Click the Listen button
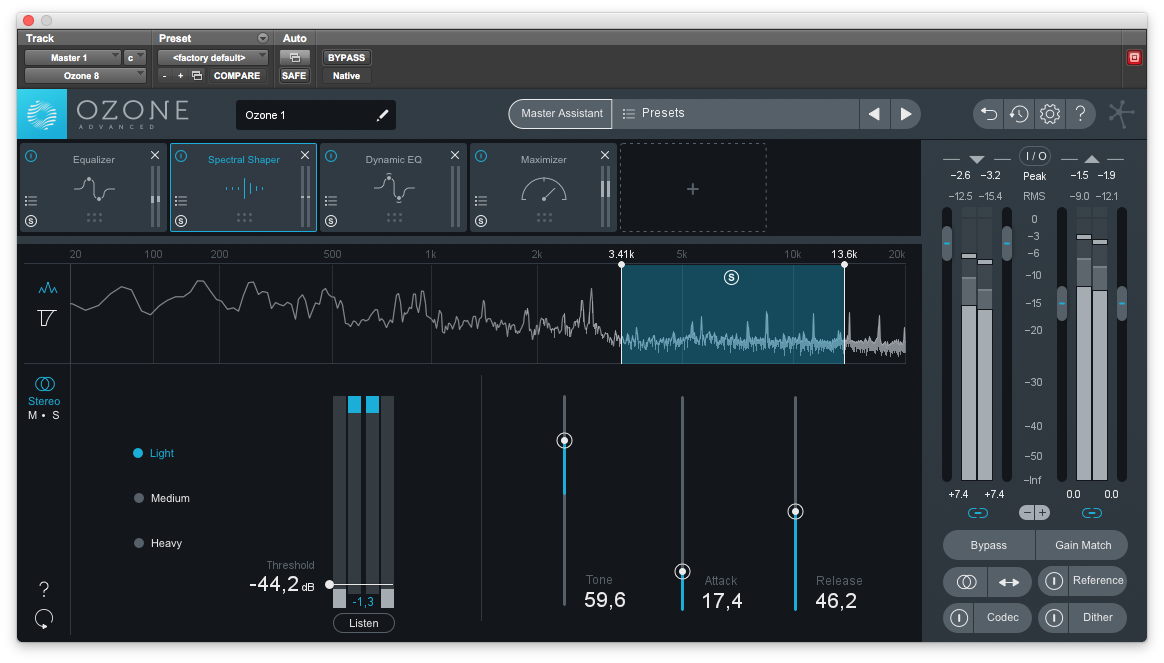Screen dimensions: 1164x663 pos(364,623)
